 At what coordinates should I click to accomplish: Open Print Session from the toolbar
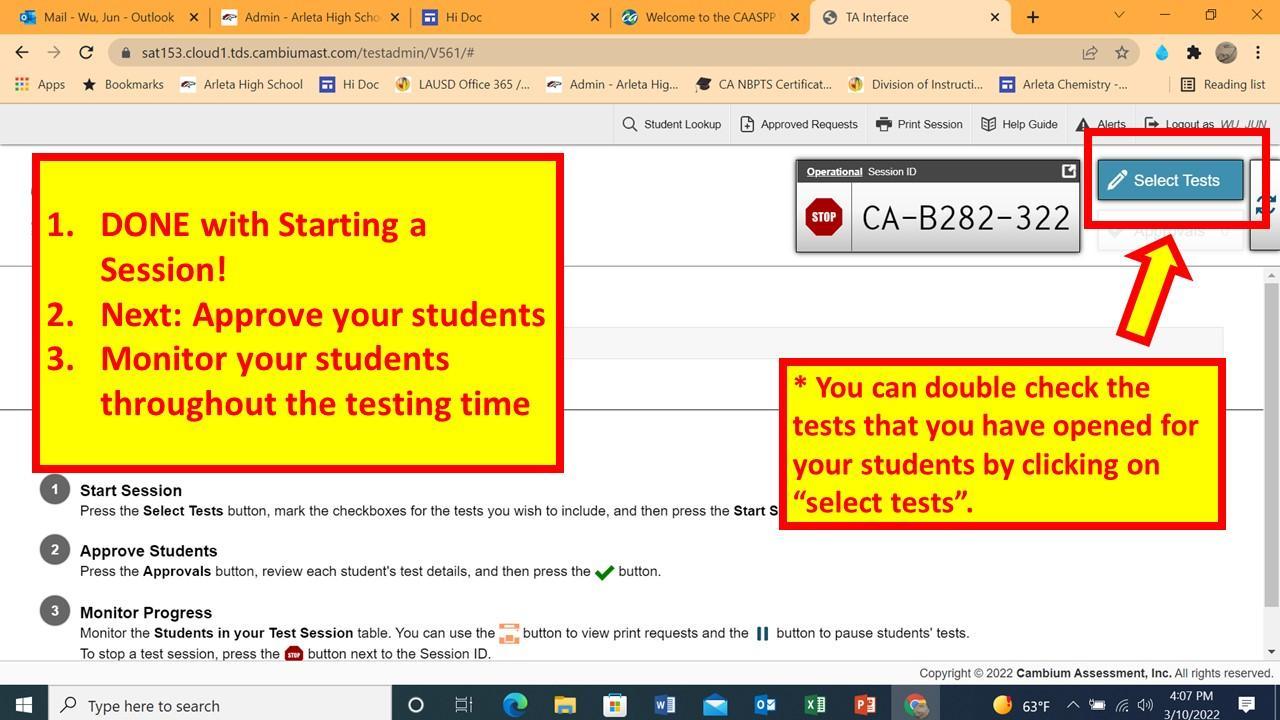919,124
